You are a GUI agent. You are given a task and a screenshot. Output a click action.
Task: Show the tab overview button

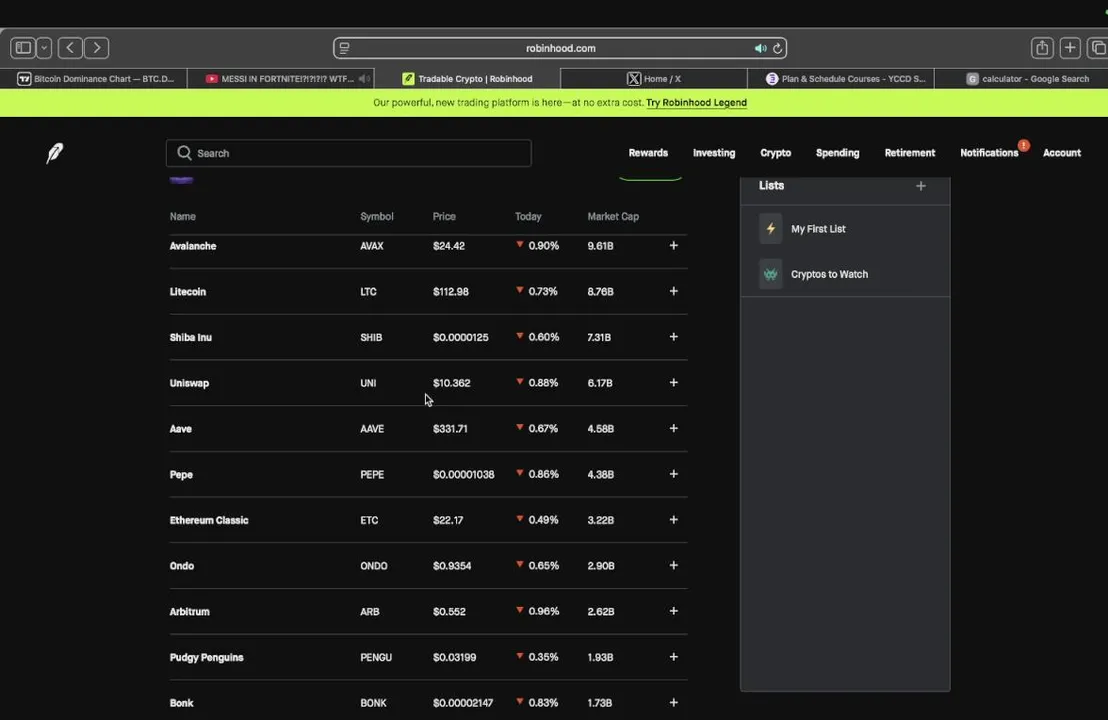tap(1097, 47)
